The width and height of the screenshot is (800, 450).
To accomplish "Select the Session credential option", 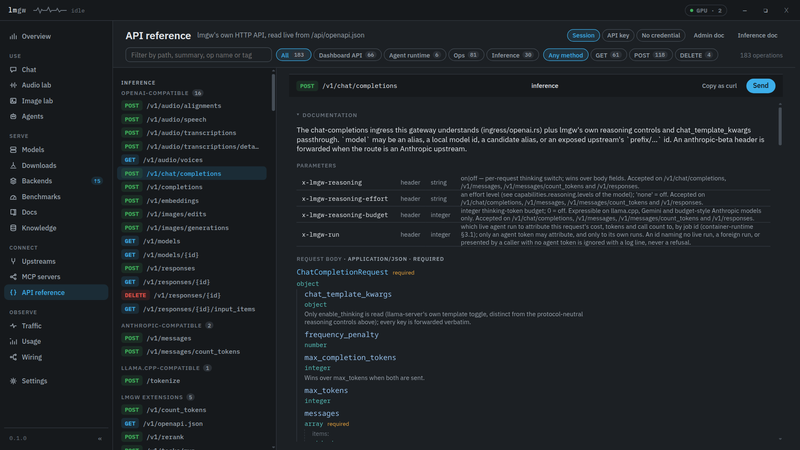I will [583, 35].
